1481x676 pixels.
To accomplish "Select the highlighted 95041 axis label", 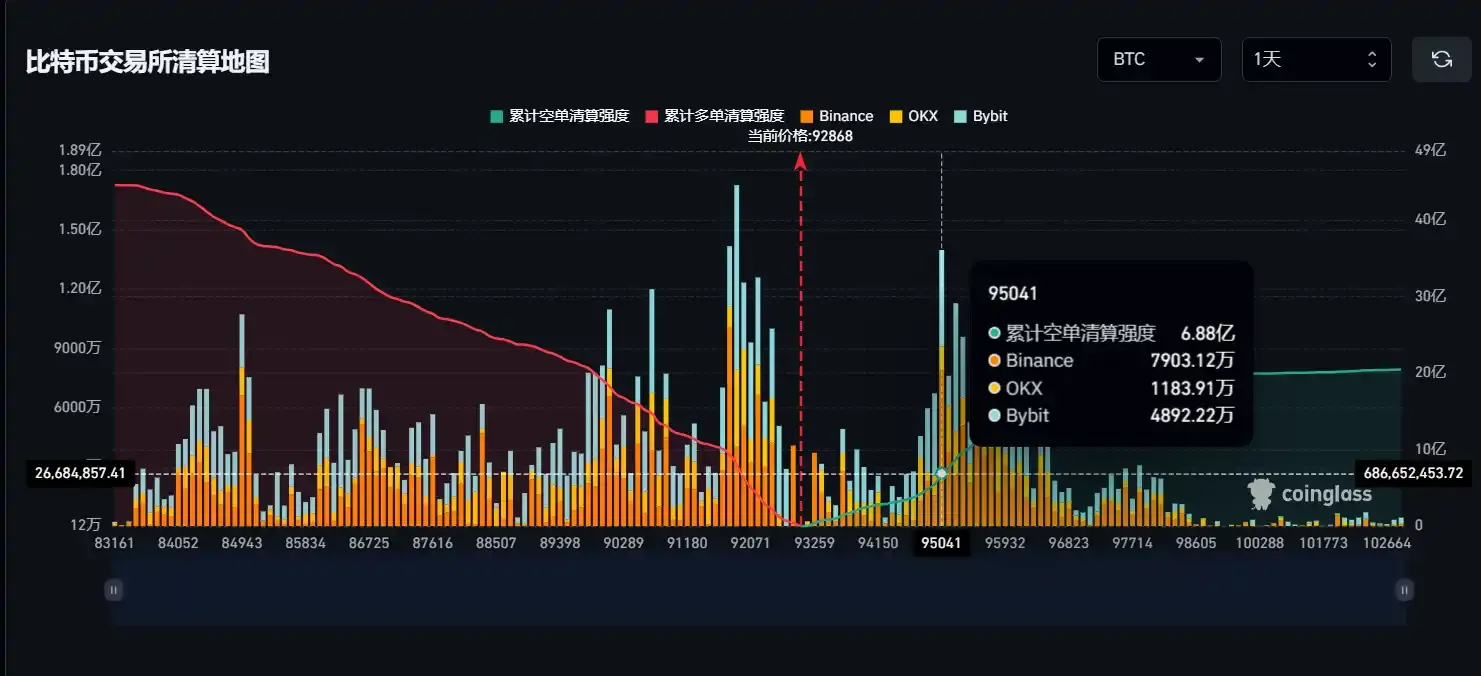I will tap(940, 543).
